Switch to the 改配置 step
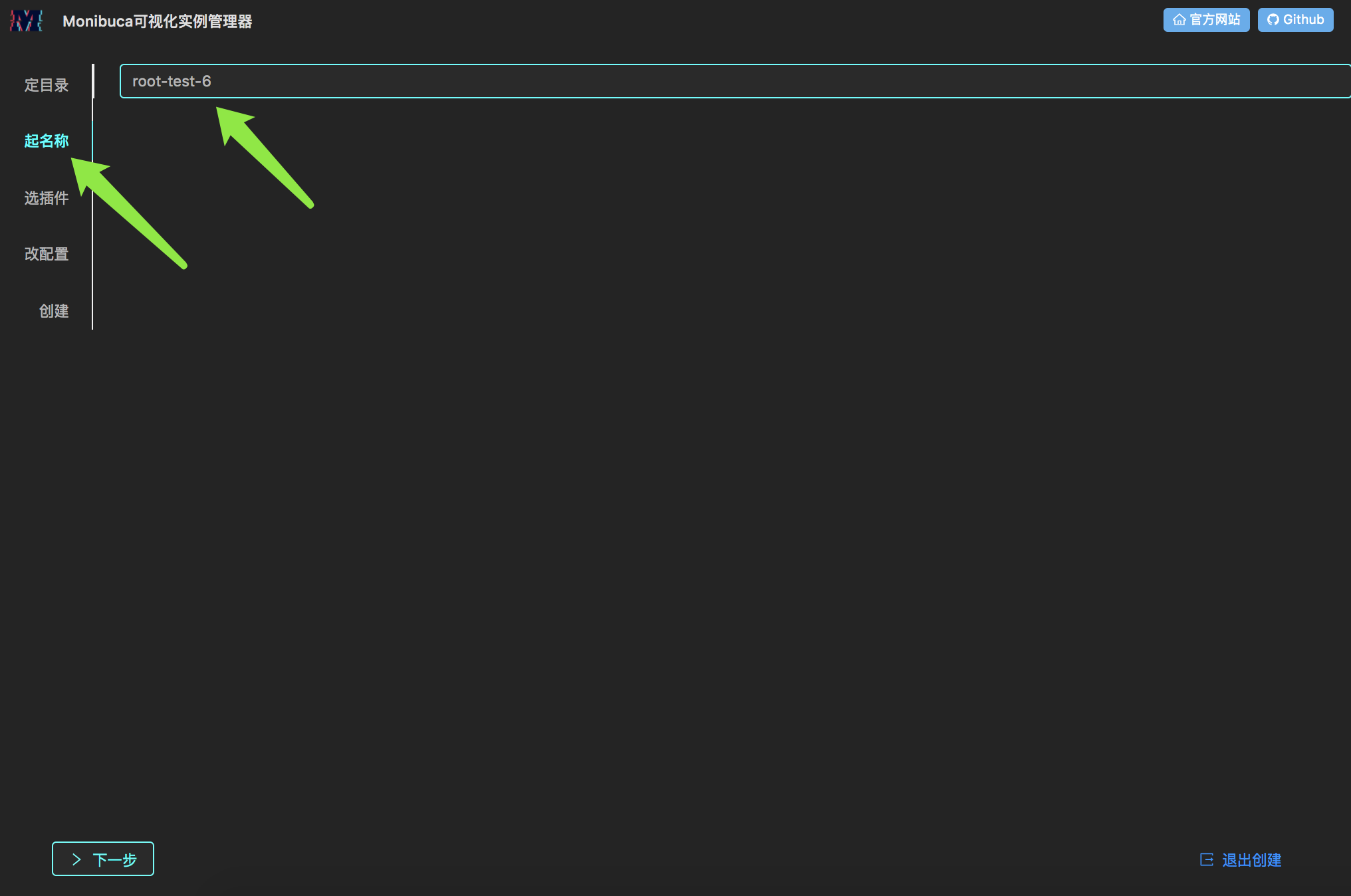The height and width of the screenshot is (896, 1351). click(x=47, y=254)
